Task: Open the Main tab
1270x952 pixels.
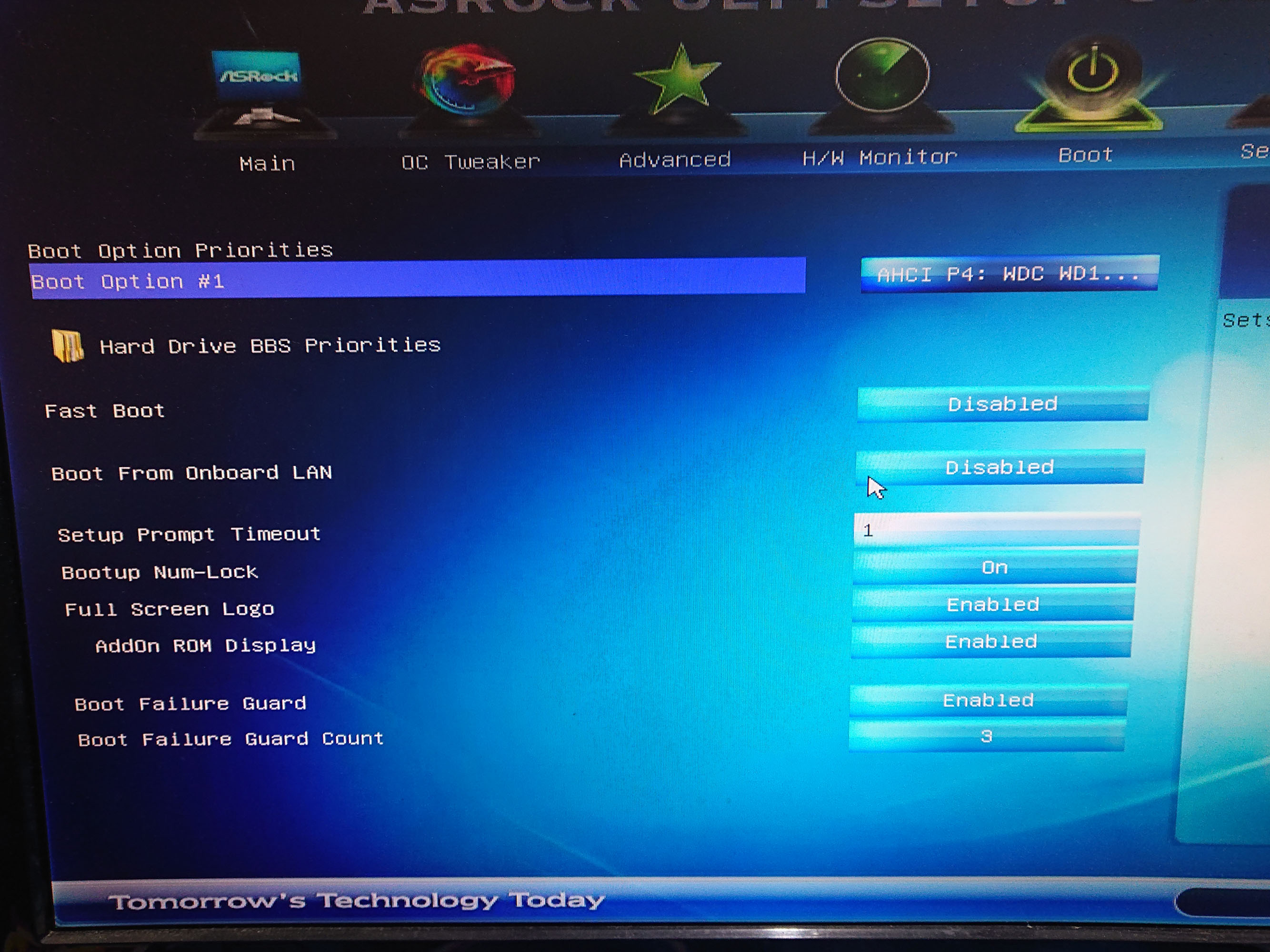Action: tap(268, 164)
